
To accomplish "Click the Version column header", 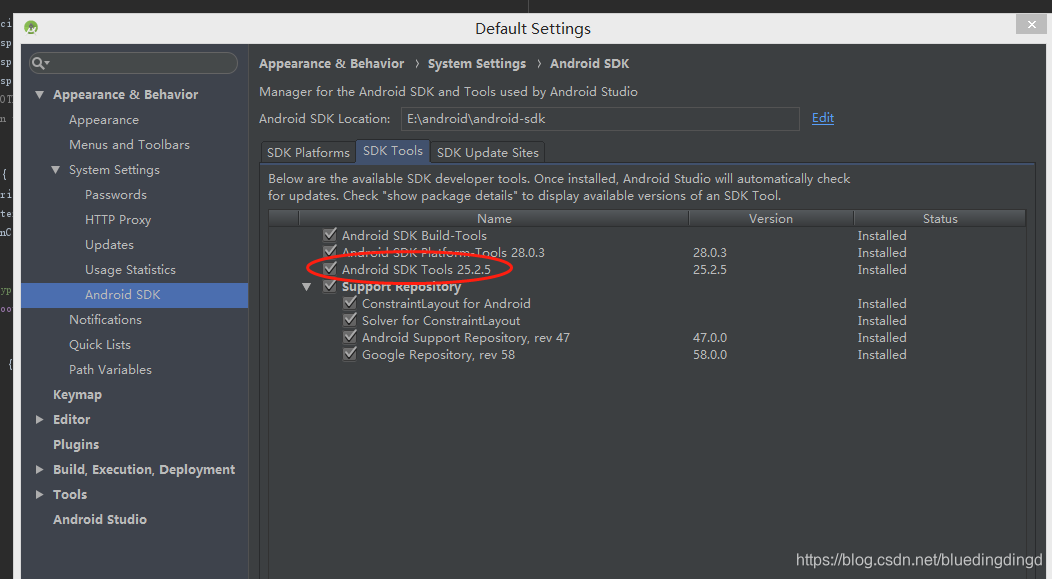I will pyautogui.click(x=771, y=219).
